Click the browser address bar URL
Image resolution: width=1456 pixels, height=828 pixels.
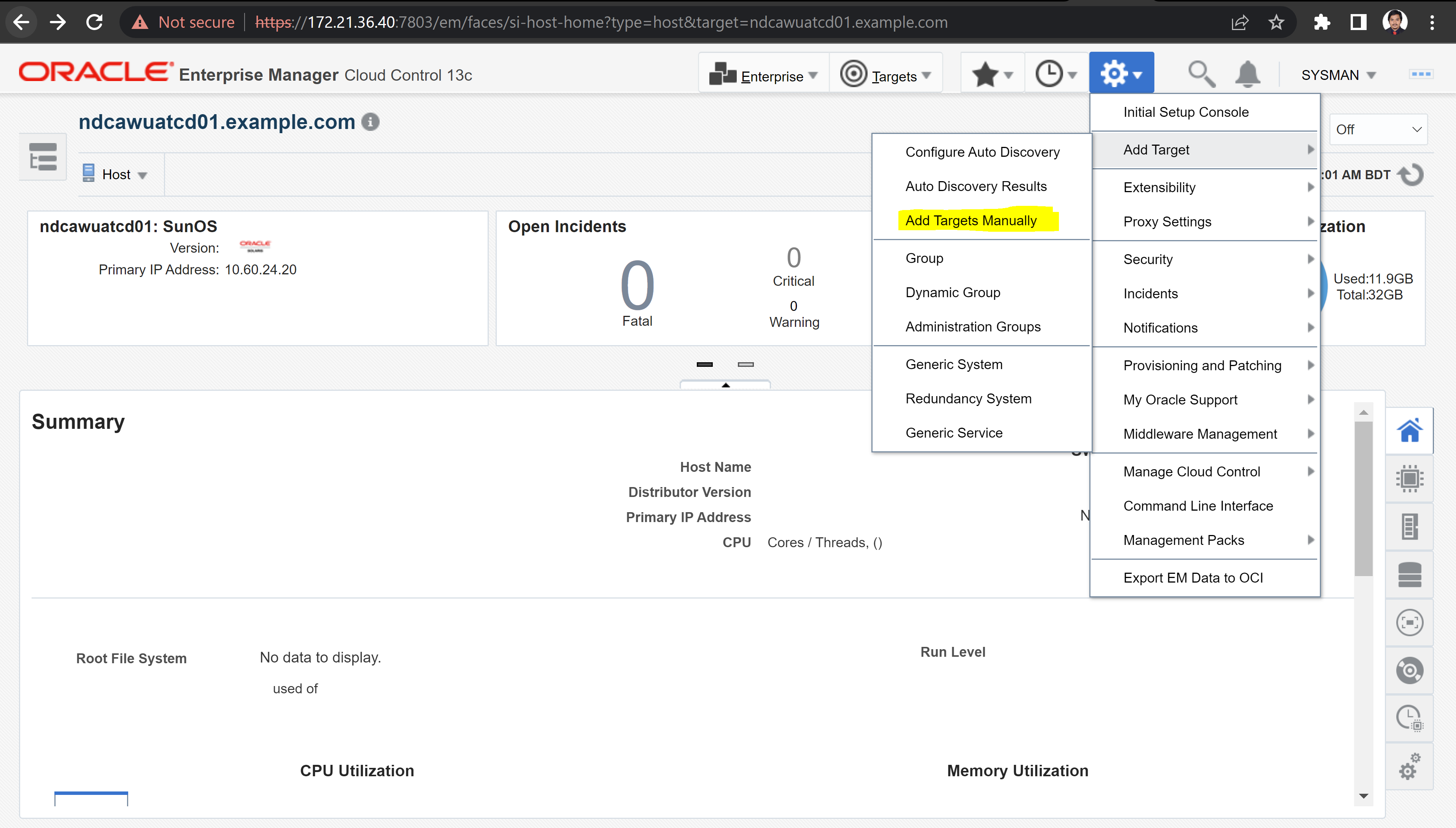click(601, 22)
